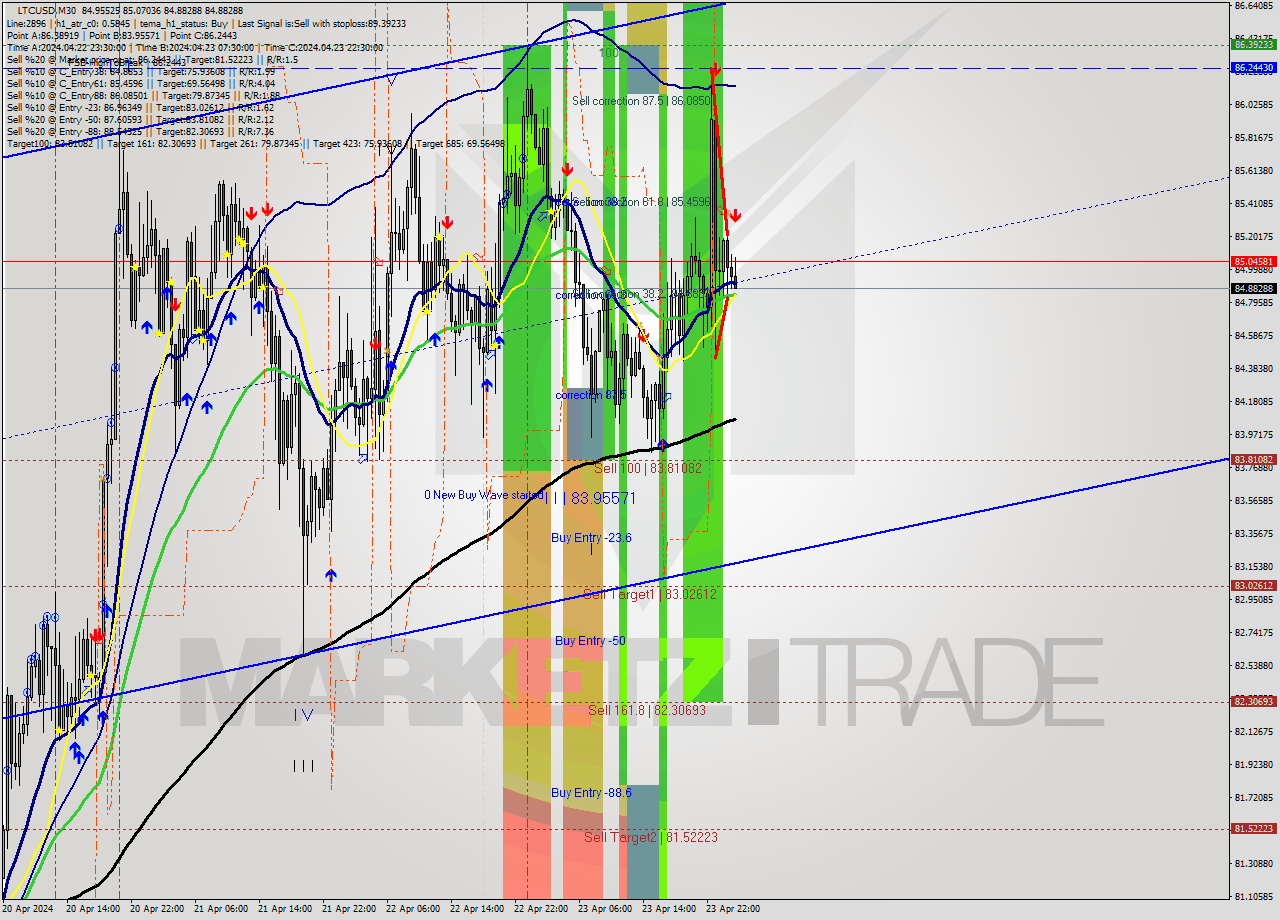Click the 86.64085 price axis label

pos(1254,5)
